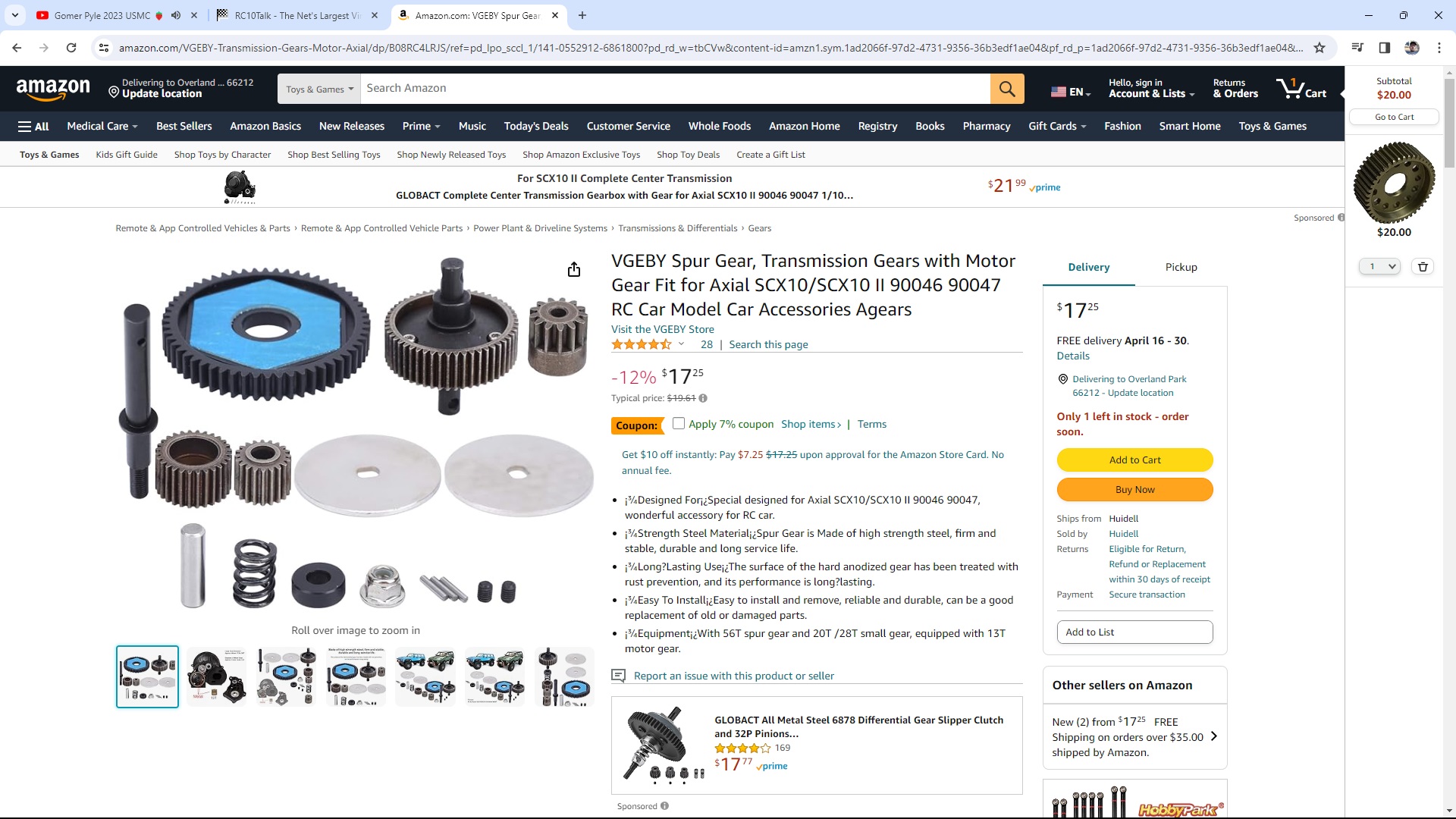The height and width of the screenshot is (819, 1456).
Task: Expand the Toys & Games search category dropdown
Action: [319, 89]
